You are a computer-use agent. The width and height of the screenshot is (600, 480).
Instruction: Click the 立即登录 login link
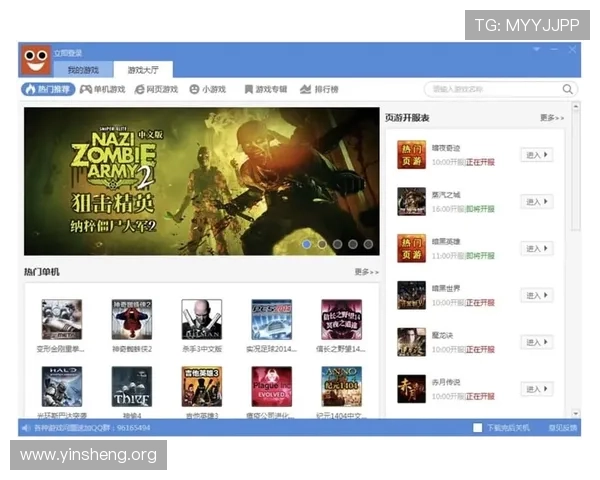68,53
